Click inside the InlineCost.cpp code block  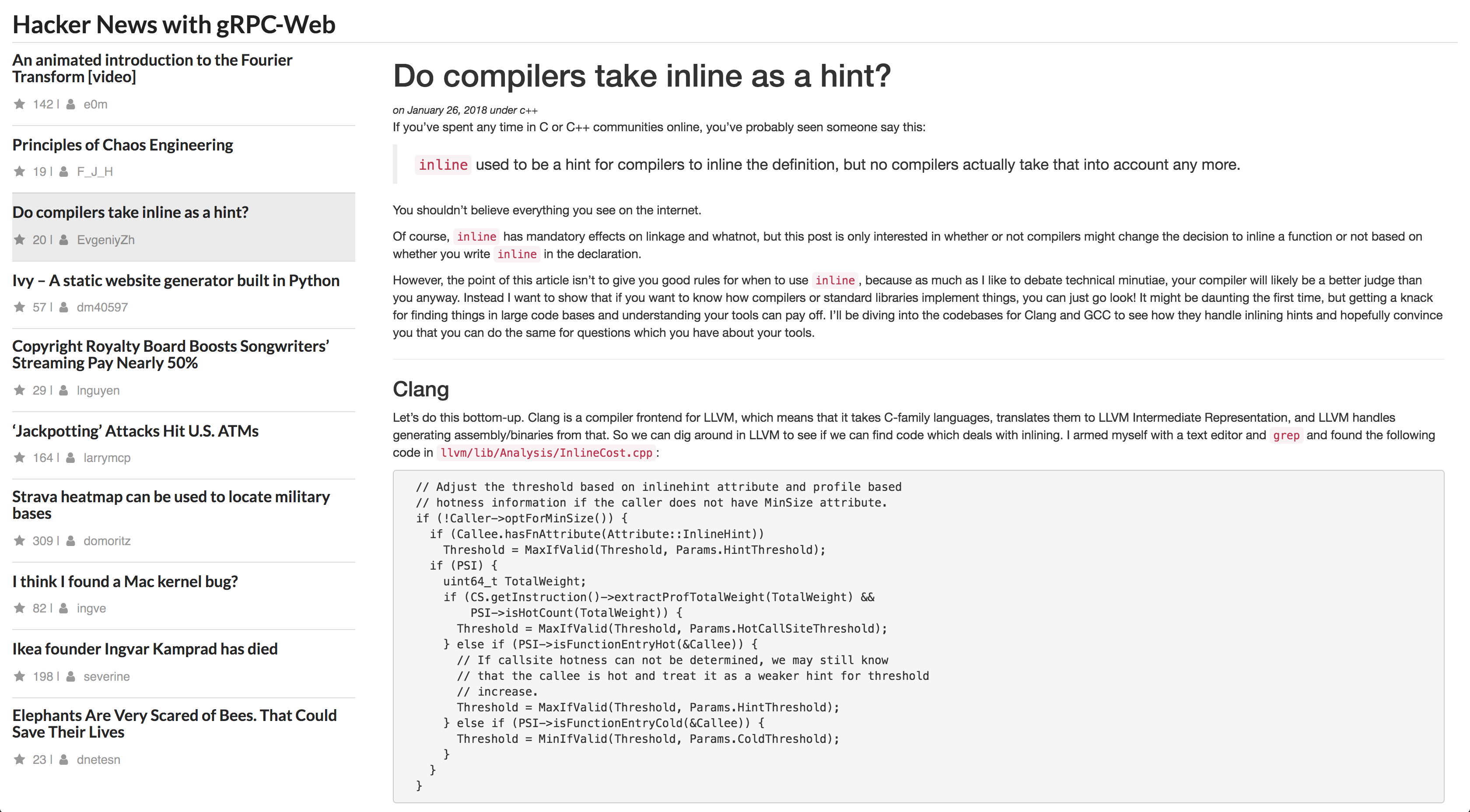(917, 636)
